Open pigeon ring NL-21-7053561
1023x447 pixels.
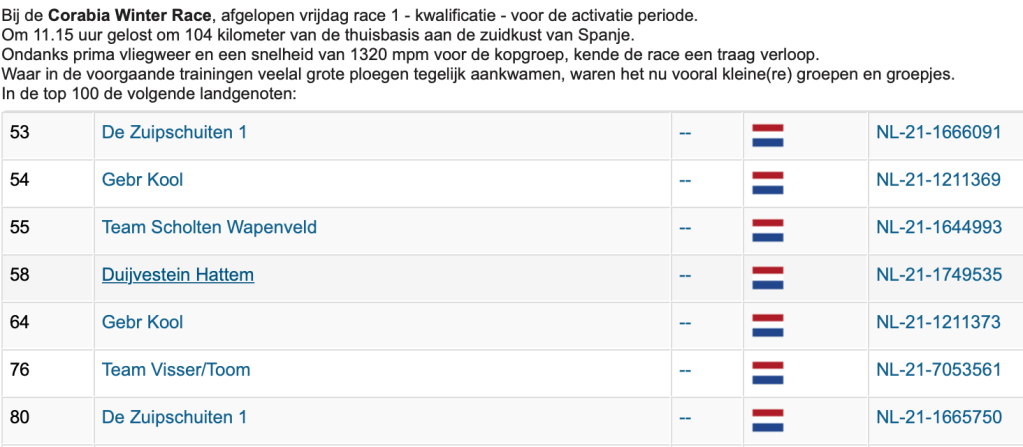(x=938, y=370)
